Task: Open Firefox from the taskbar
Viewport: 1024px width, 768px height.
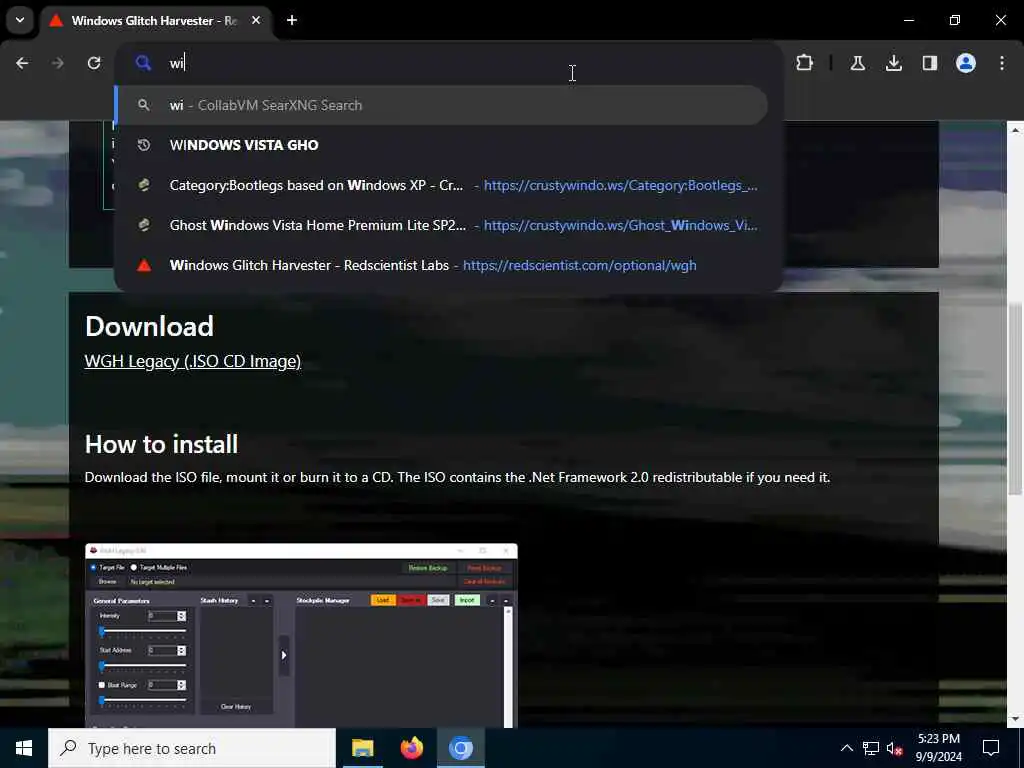Action: 411,748
